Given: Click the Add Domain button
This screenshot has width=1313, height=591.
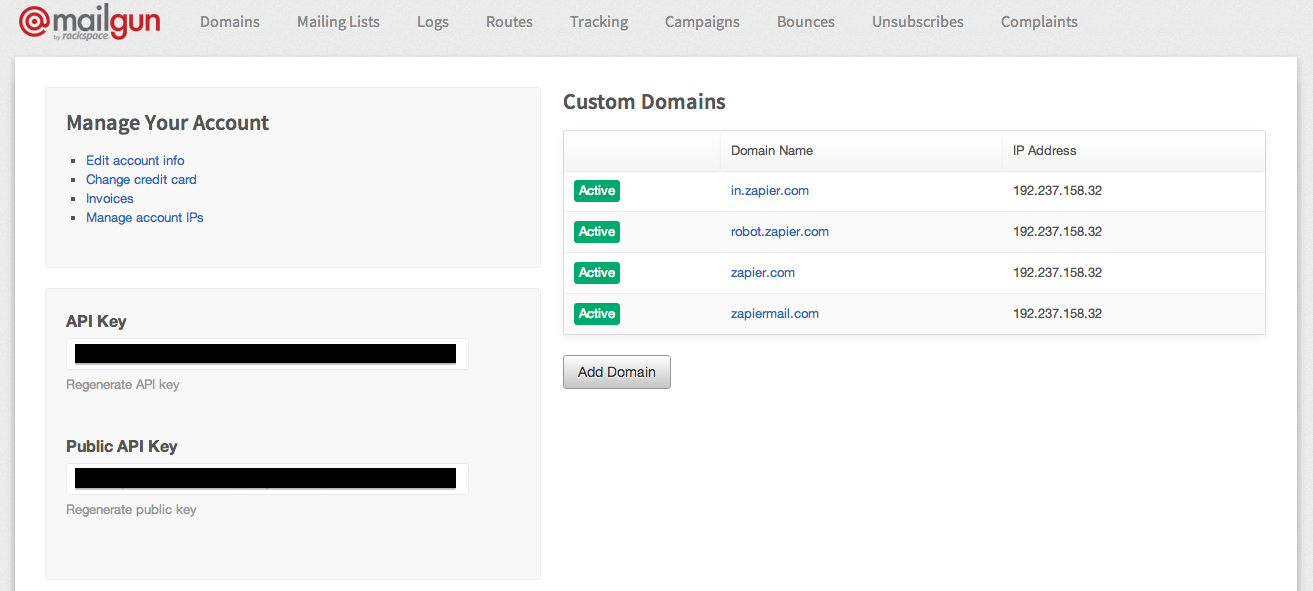Looking at the screenshot, I should [617, 372].
